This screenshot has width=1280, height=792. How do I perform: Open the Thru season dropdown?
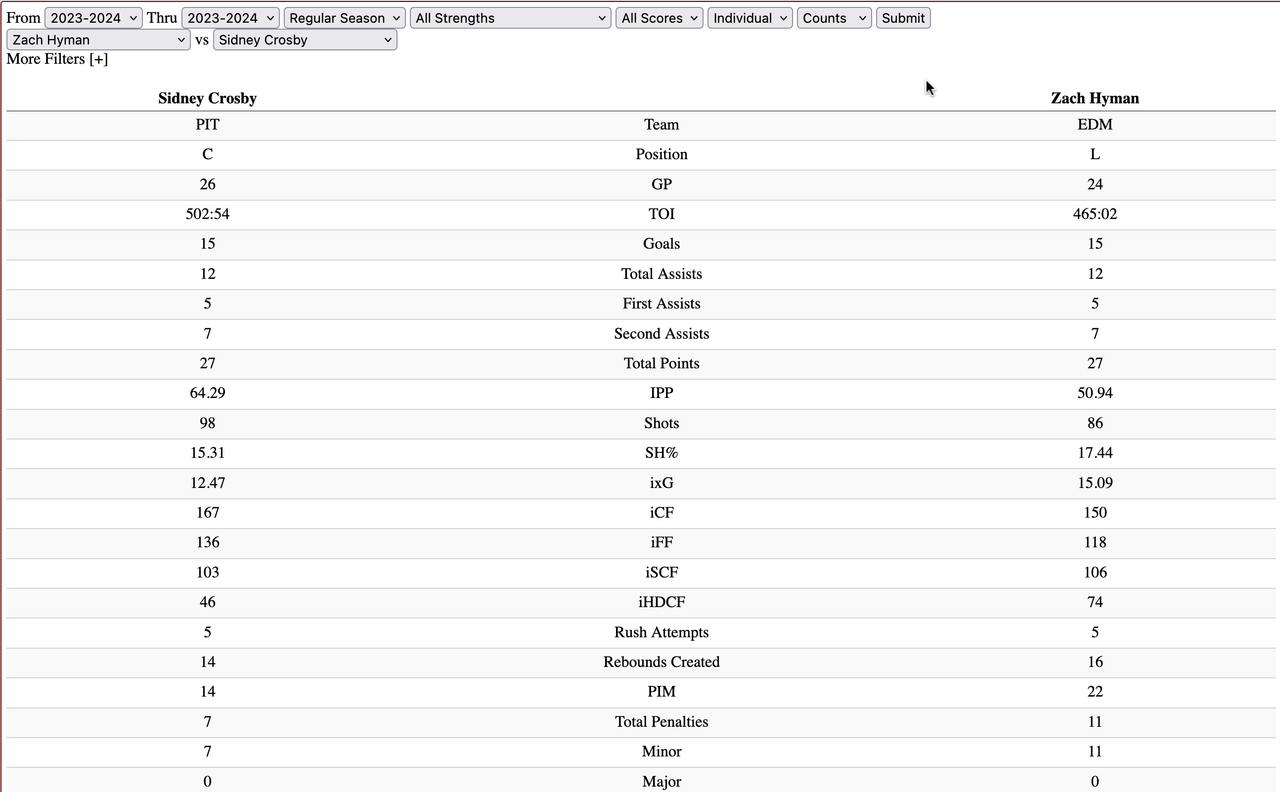(230, 18)
